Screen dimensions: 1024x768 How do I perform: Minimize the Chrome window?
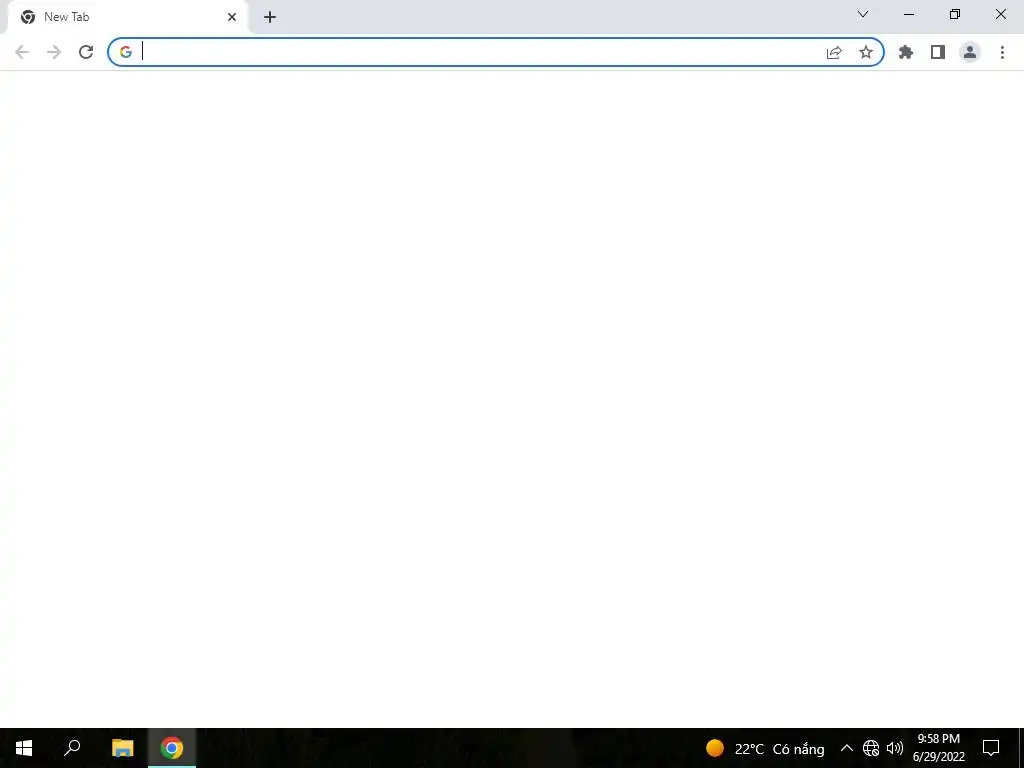coord(909,14)
